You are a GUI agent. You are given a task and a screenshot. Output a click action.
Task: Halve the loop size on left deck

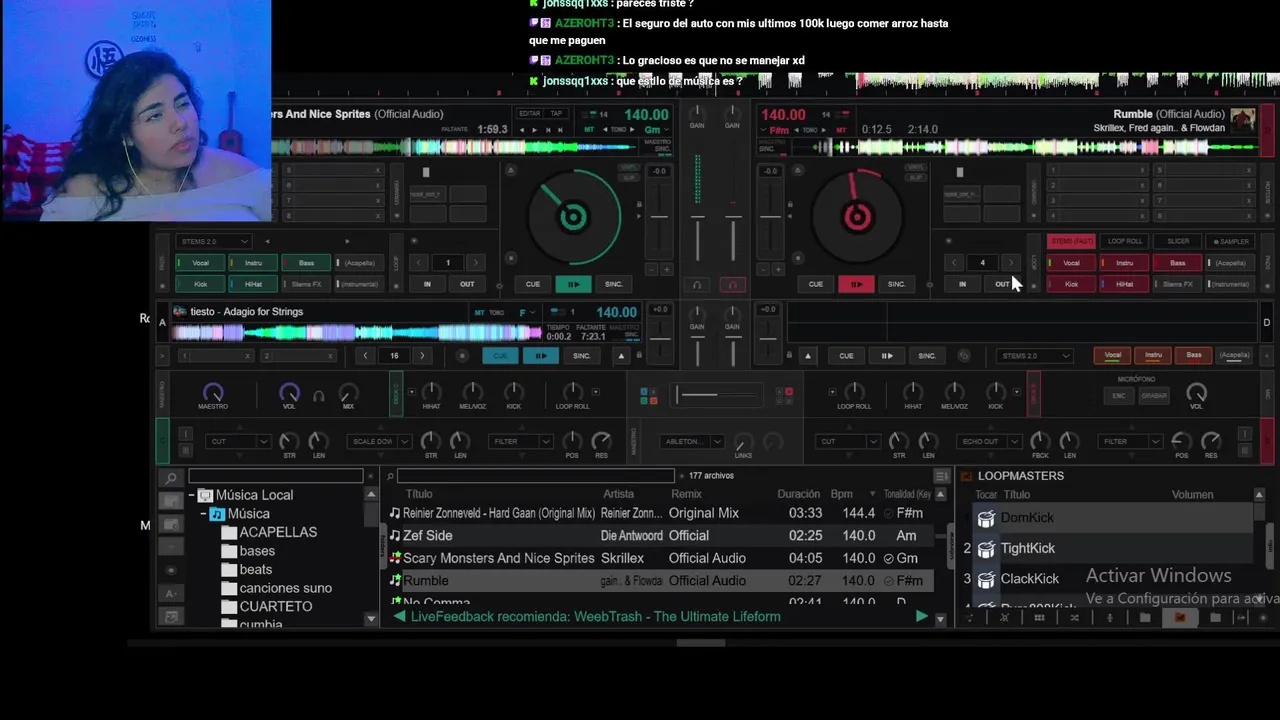pos(420,263)
